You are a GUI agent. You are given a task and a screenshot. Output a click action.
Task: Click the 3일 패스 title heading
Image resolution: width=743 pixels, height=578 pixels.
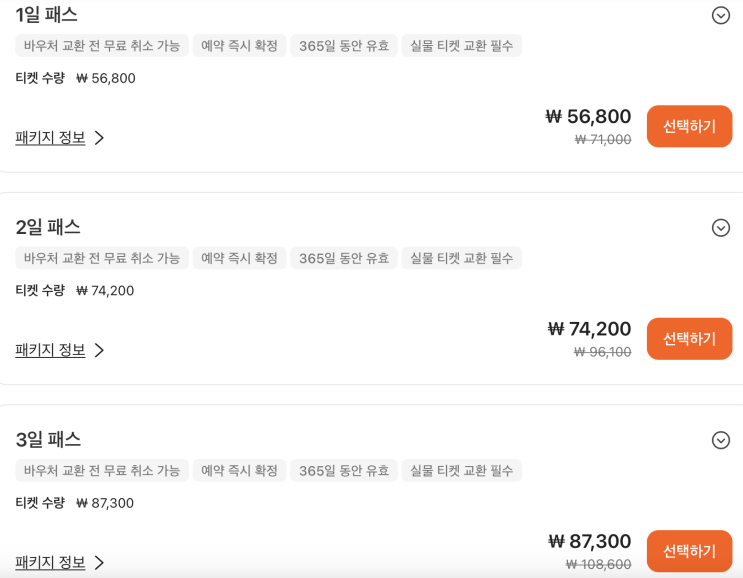(x=48, y=439)
